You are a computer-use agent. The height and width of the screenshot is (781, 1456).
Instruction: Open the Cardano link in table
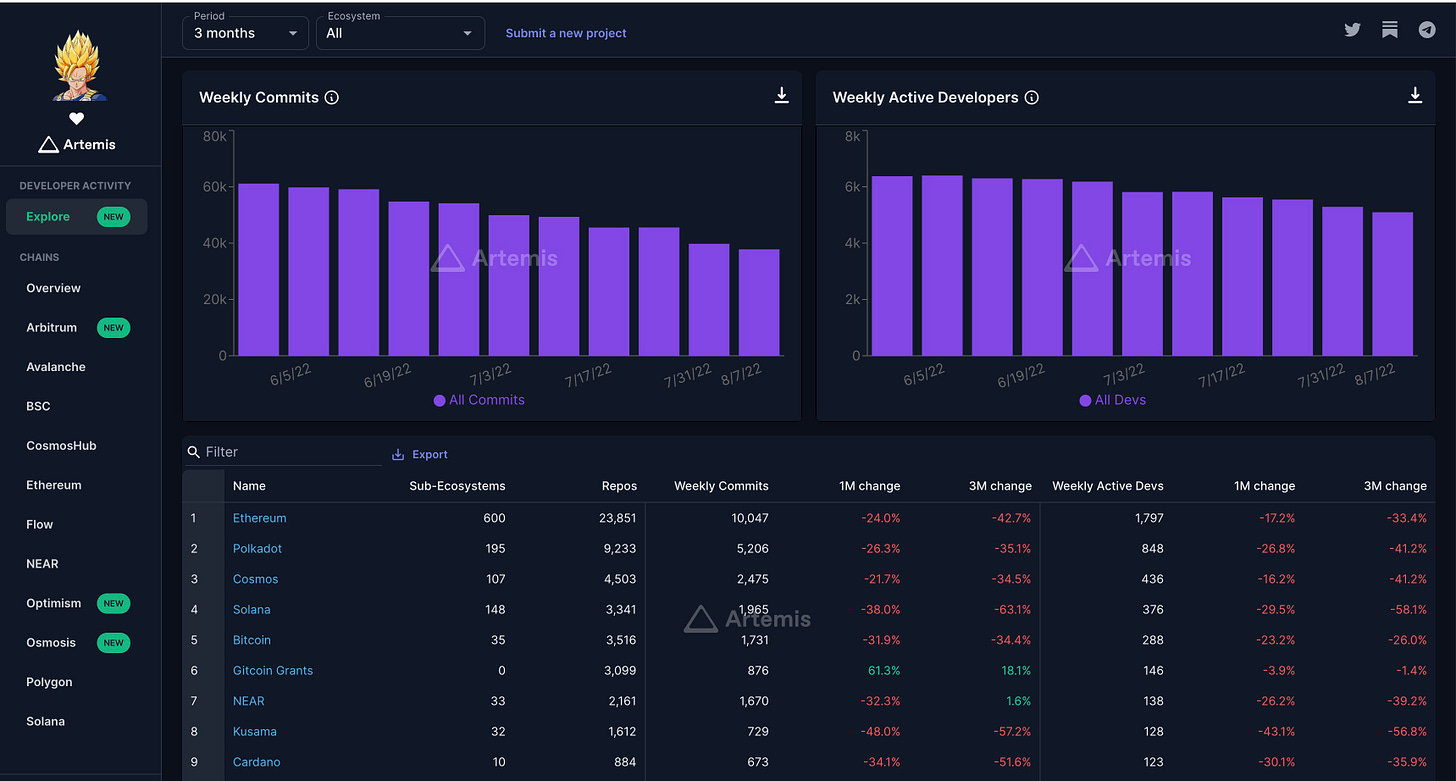point(257,762)
